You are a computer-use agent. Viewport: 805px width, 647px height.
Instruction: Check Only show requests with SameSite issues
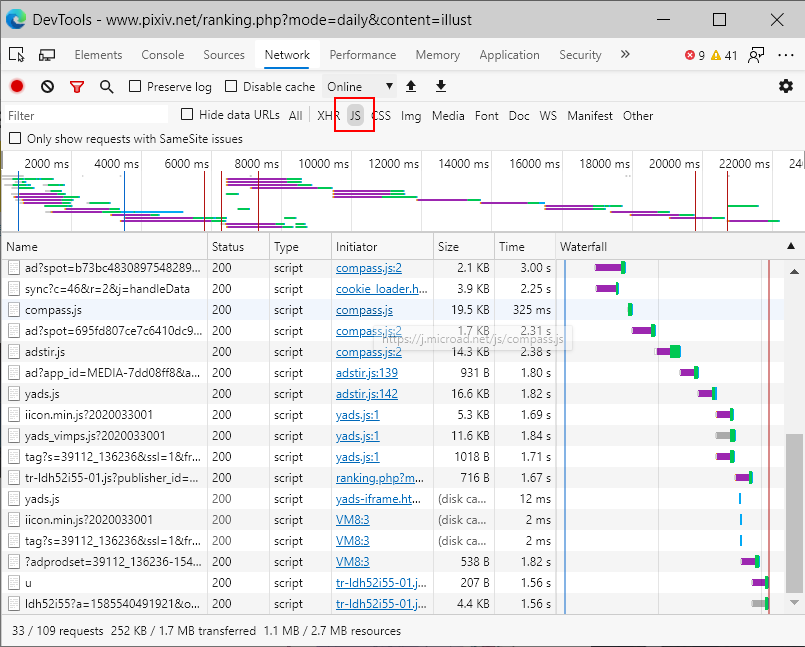click(x=15, y=138)
